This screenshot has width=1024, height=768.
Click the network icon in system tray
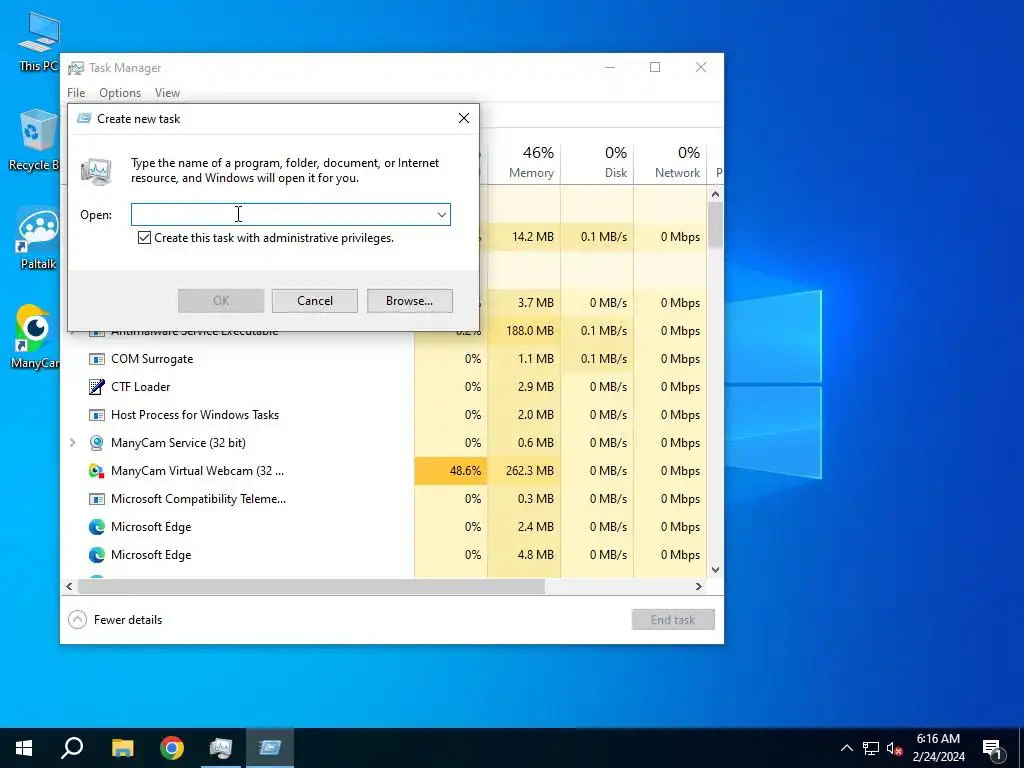(871, 748)
